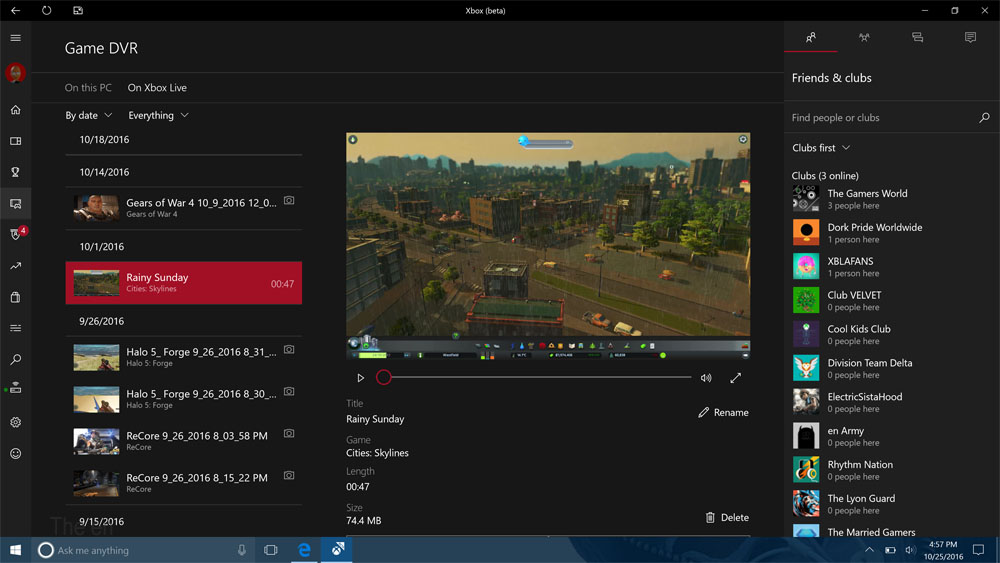Open Connection console icon in sidebar
This screenshot has height=563, width=1000.
click(15, 388)
